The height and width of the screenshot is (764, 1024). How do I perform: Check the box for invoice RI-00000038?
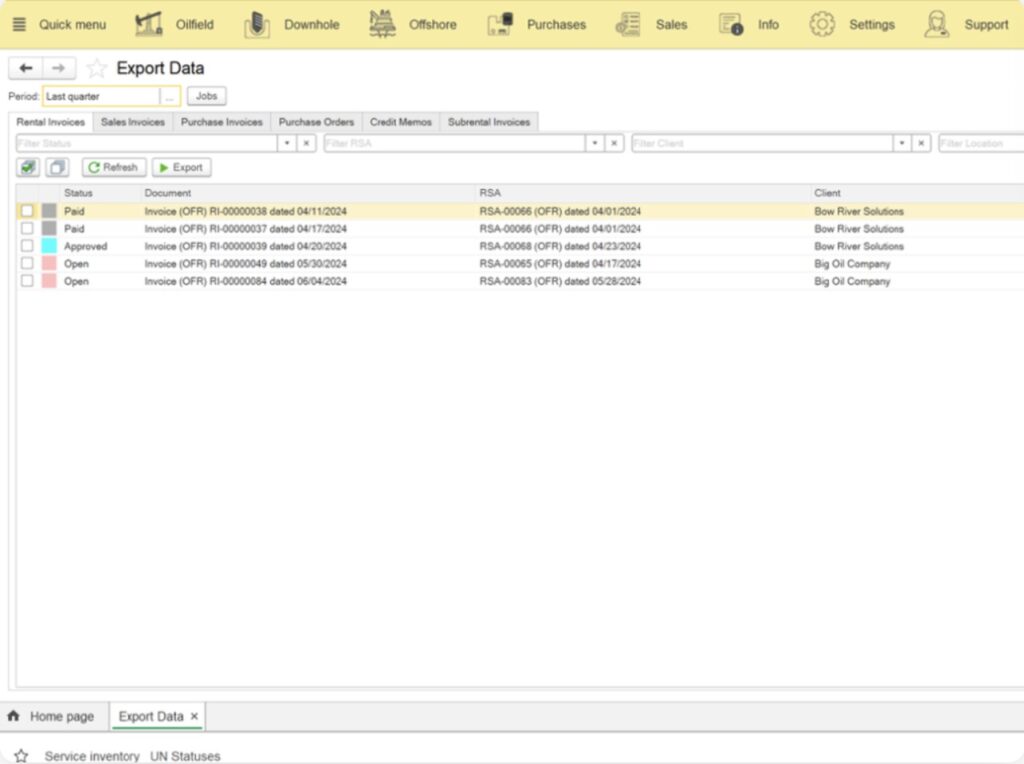(27, 211)
